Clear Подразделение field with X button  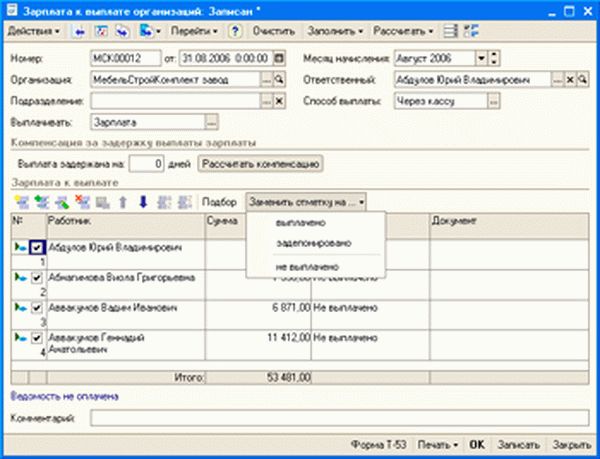click(x=280, y=100)
